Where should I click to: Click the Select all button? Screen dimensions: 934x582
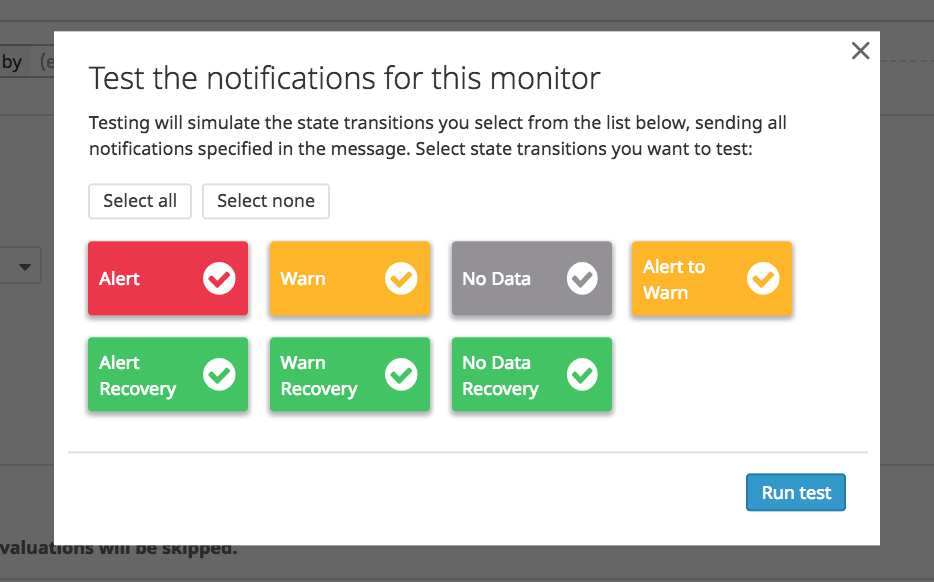pyautogui.click(x=140, y=201)
